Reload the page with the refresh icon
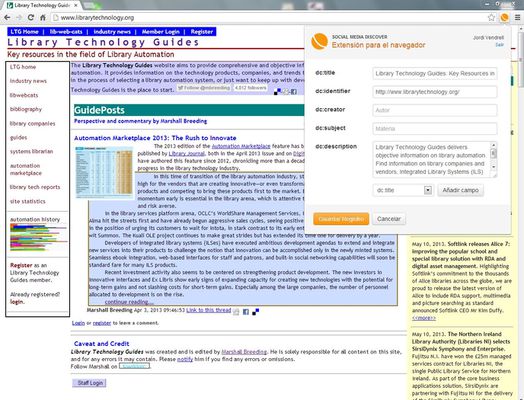 tap(30, 17)
